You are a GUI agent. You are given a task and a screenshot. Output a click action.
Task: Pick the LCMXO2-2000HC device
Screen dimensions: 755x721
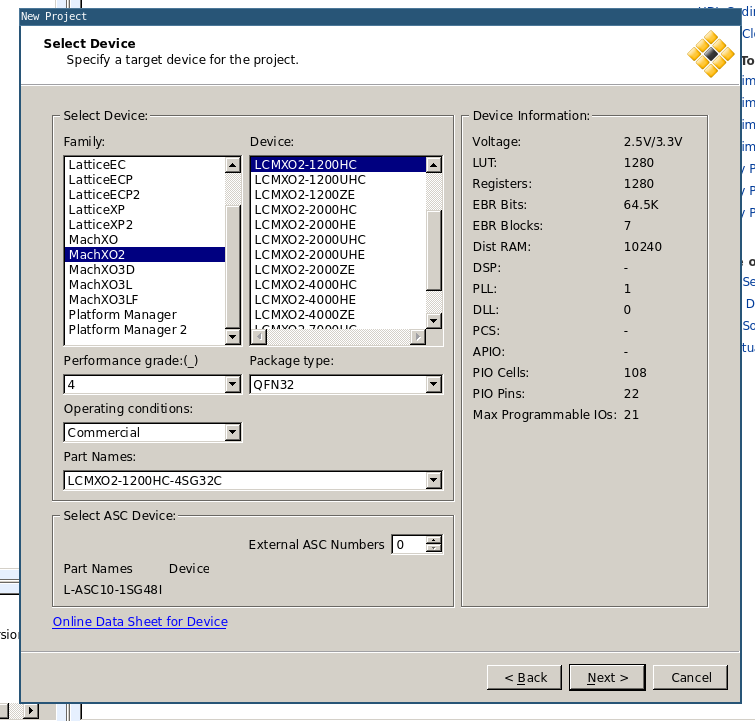coord(305,209)
